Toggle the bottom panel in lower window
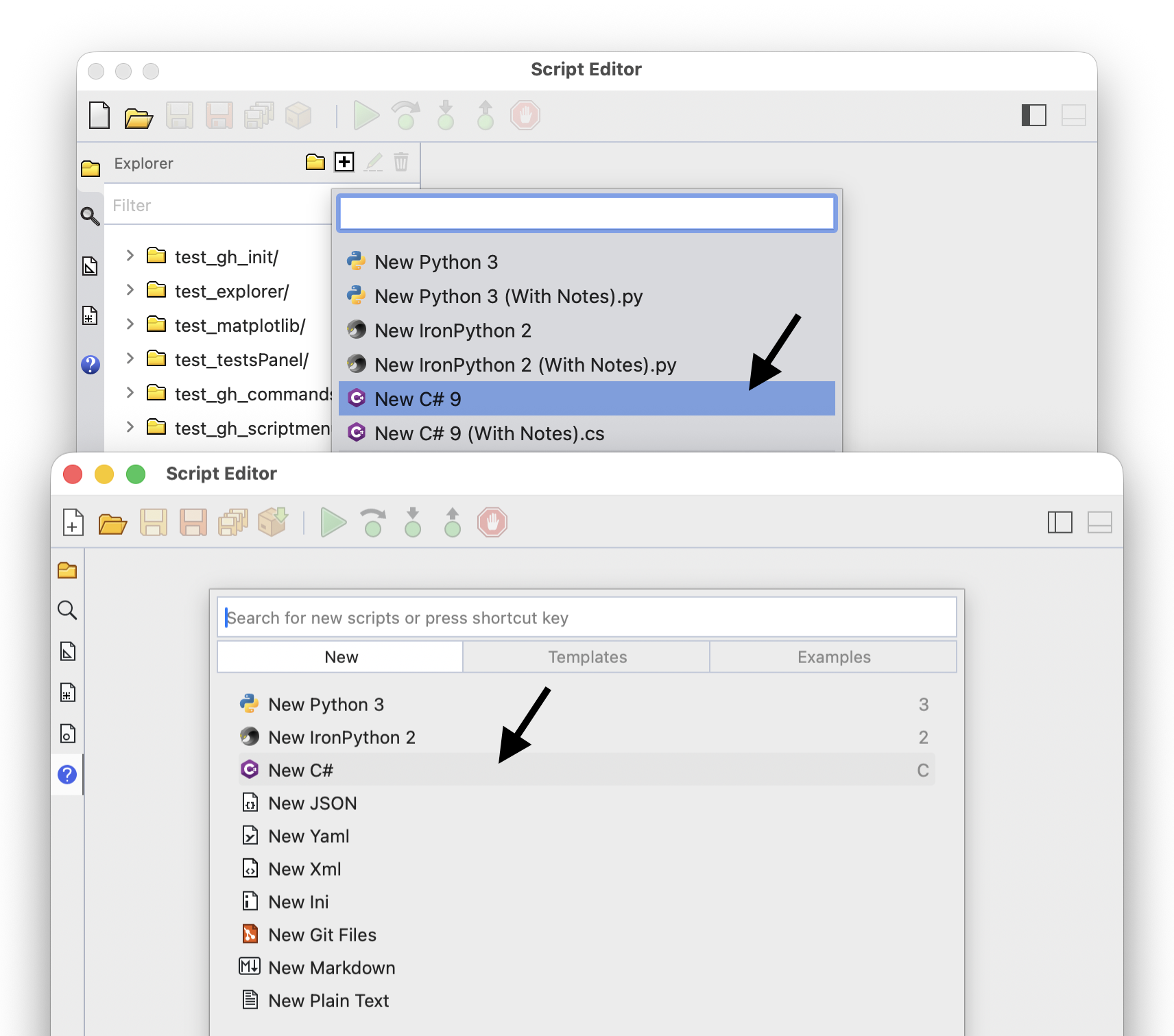Screen dimensions: 1174x1036 tap(1100, 522)
